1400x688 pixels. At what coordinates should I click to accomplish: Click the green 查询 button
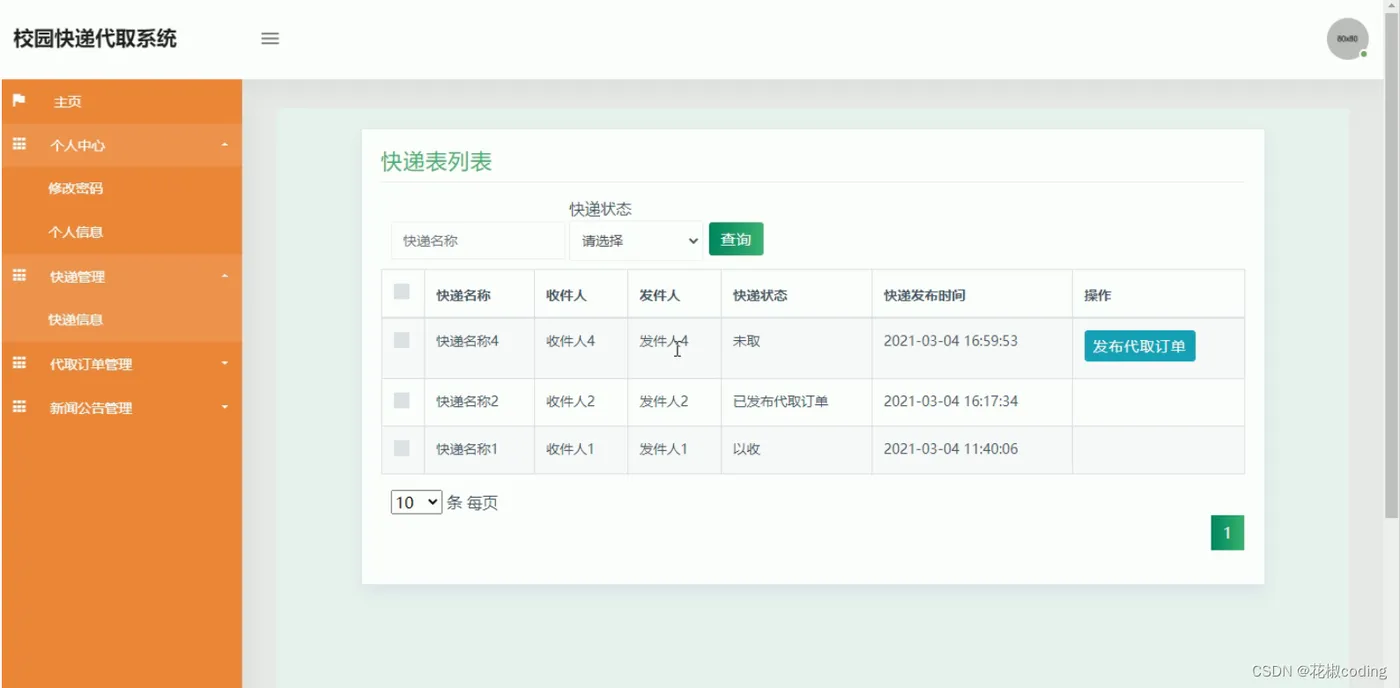coord(736,239)
